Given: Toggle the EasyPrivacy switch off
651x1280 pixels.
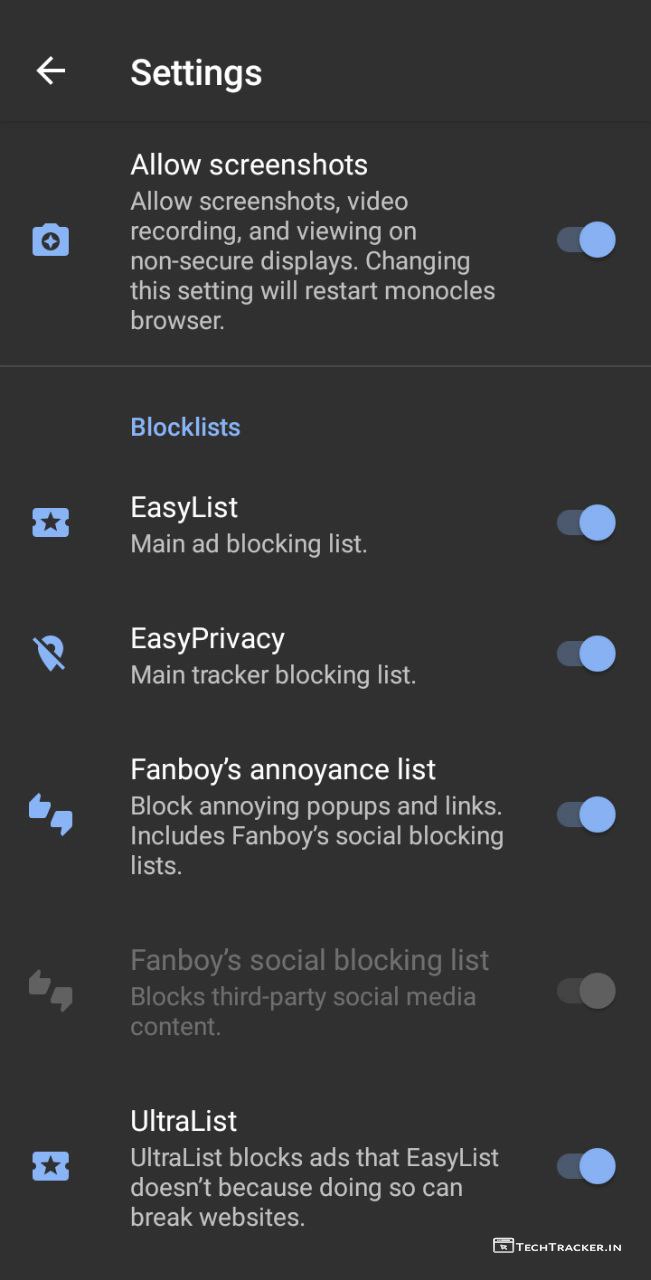Looking at the screenshot, I should (586, 654).
